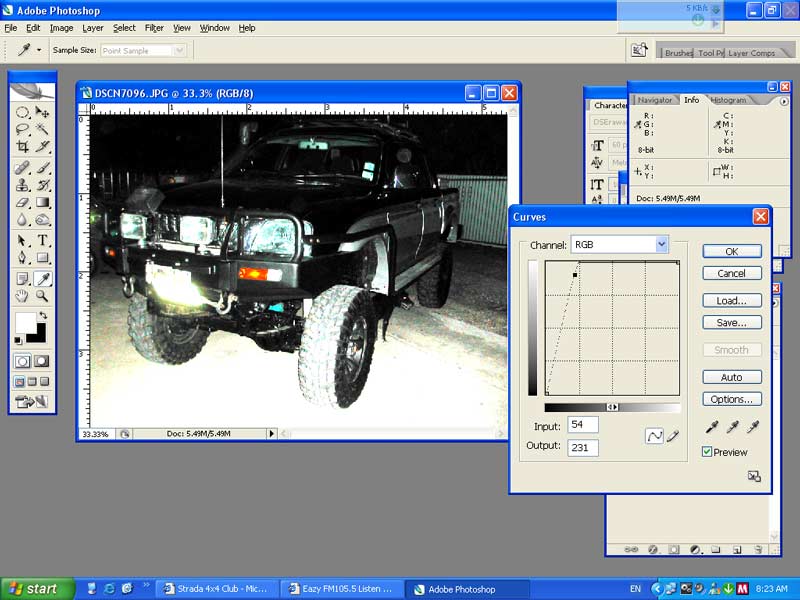800x600 pixels.
Task: Expand the Sample Size dropdown
Action: pyautogui.click(x=179, y=50)
